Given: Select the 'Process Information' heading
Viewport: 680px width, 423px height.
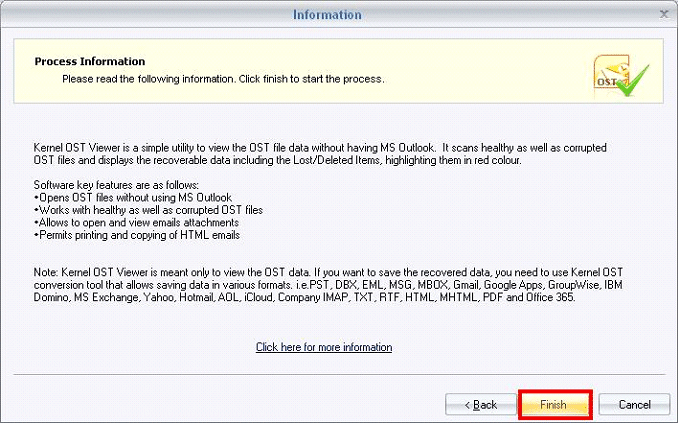Looking at the screenshot, I should tap(90, 61).
